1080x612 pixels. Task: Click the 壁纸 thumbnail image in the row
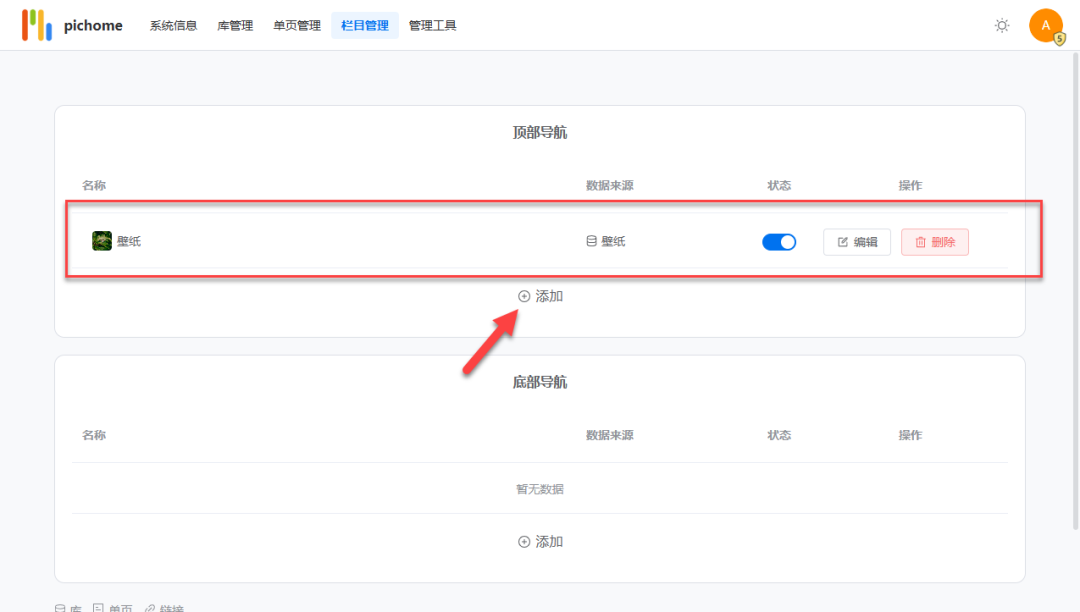click(102, 240)
